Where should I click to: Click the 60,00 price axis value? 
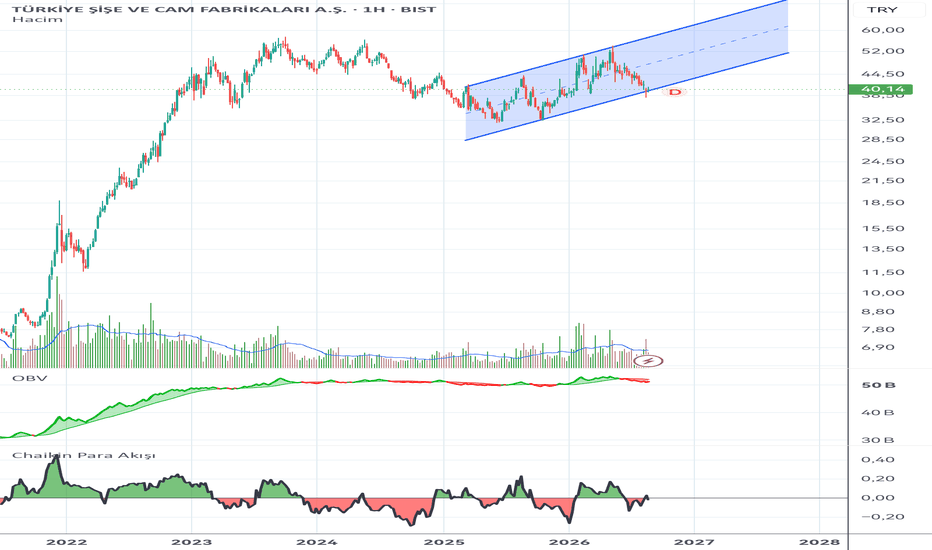click(883, 30)
